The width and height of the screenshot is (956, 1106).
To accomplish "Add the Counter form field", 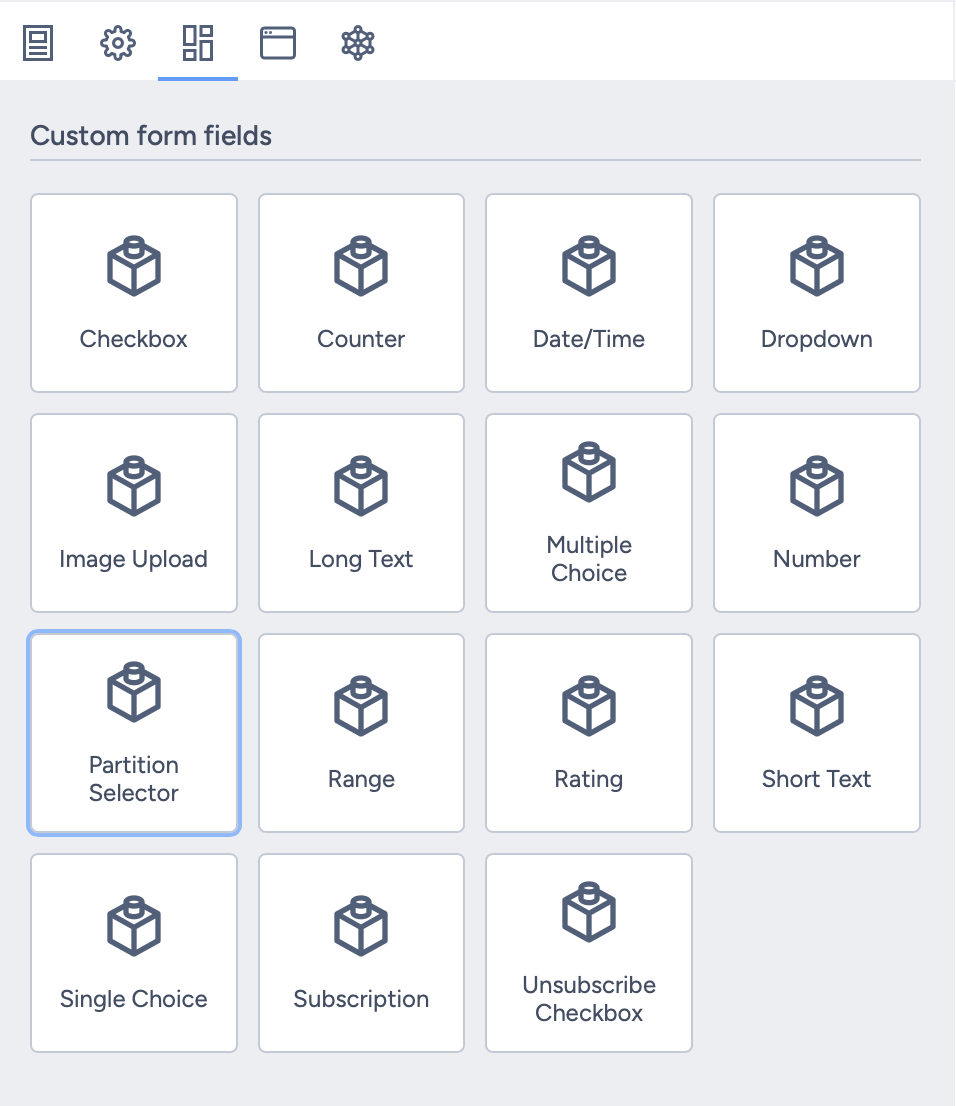I will (x=361, y=293).
